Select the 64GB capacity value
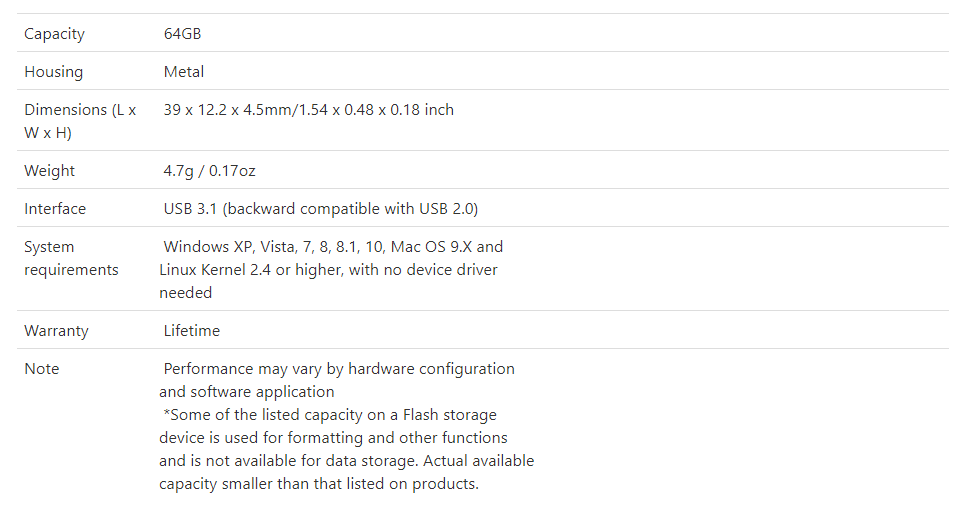960x528 pixels. pos(182,34)
